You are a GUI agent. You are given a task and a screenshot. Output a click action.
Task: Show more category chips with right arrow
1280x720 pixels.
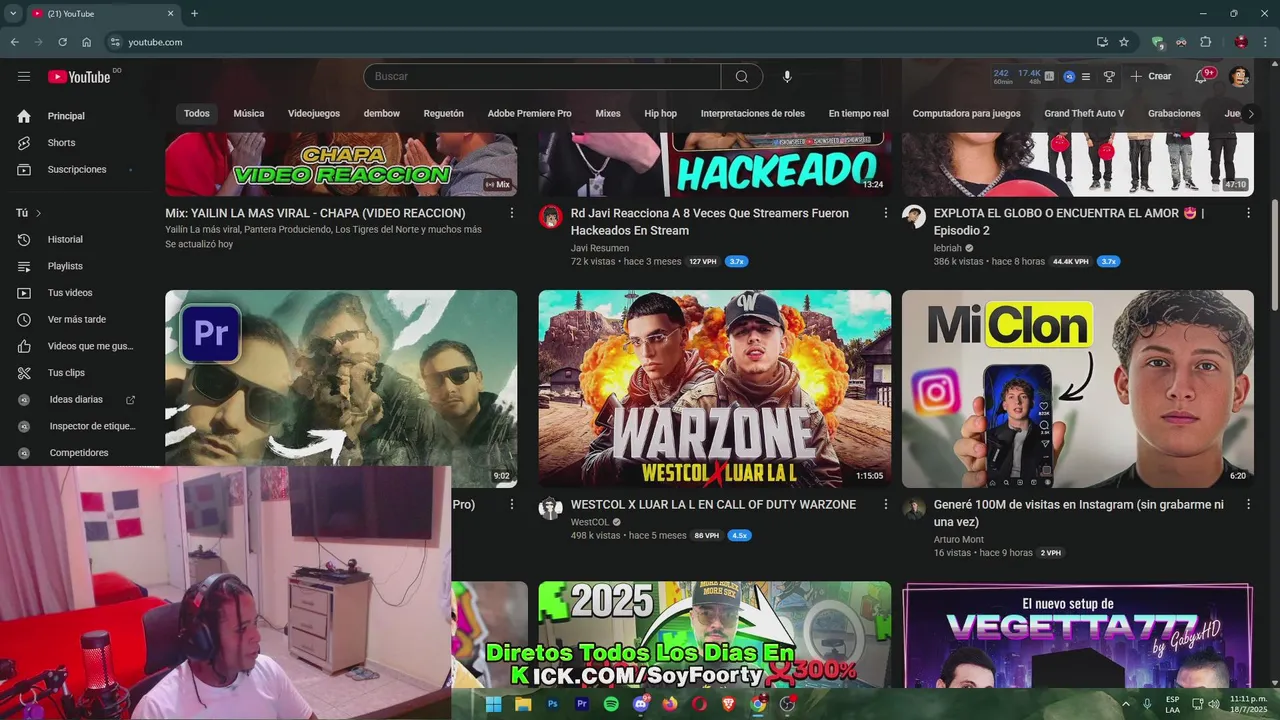(x=1251, y=114)
